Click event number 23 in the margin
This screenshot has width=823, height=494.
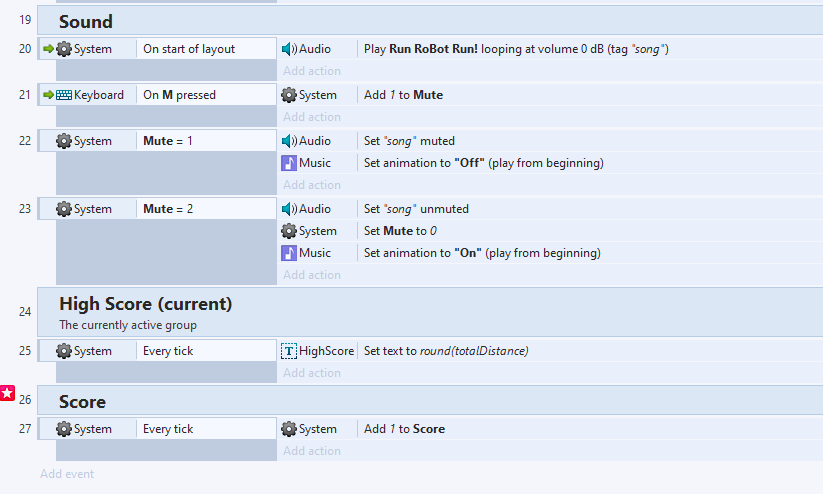[x=25, y=209]
